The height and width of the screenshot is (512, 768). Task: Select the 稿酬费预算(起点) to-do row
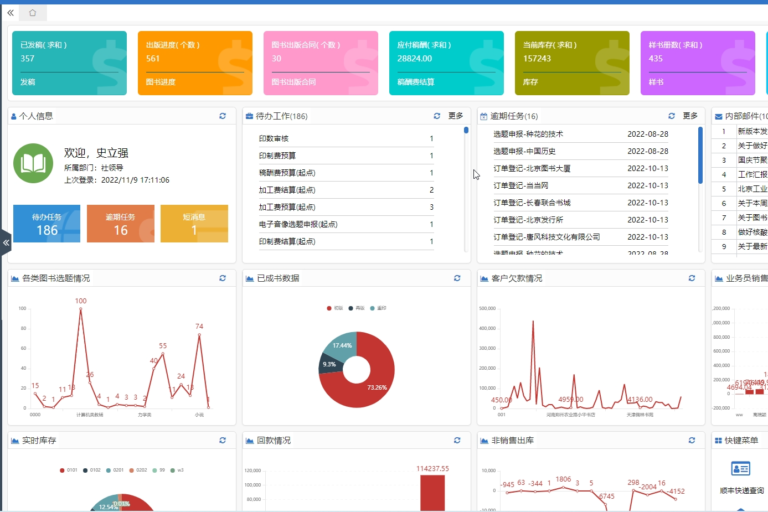(x=346, y=173)
